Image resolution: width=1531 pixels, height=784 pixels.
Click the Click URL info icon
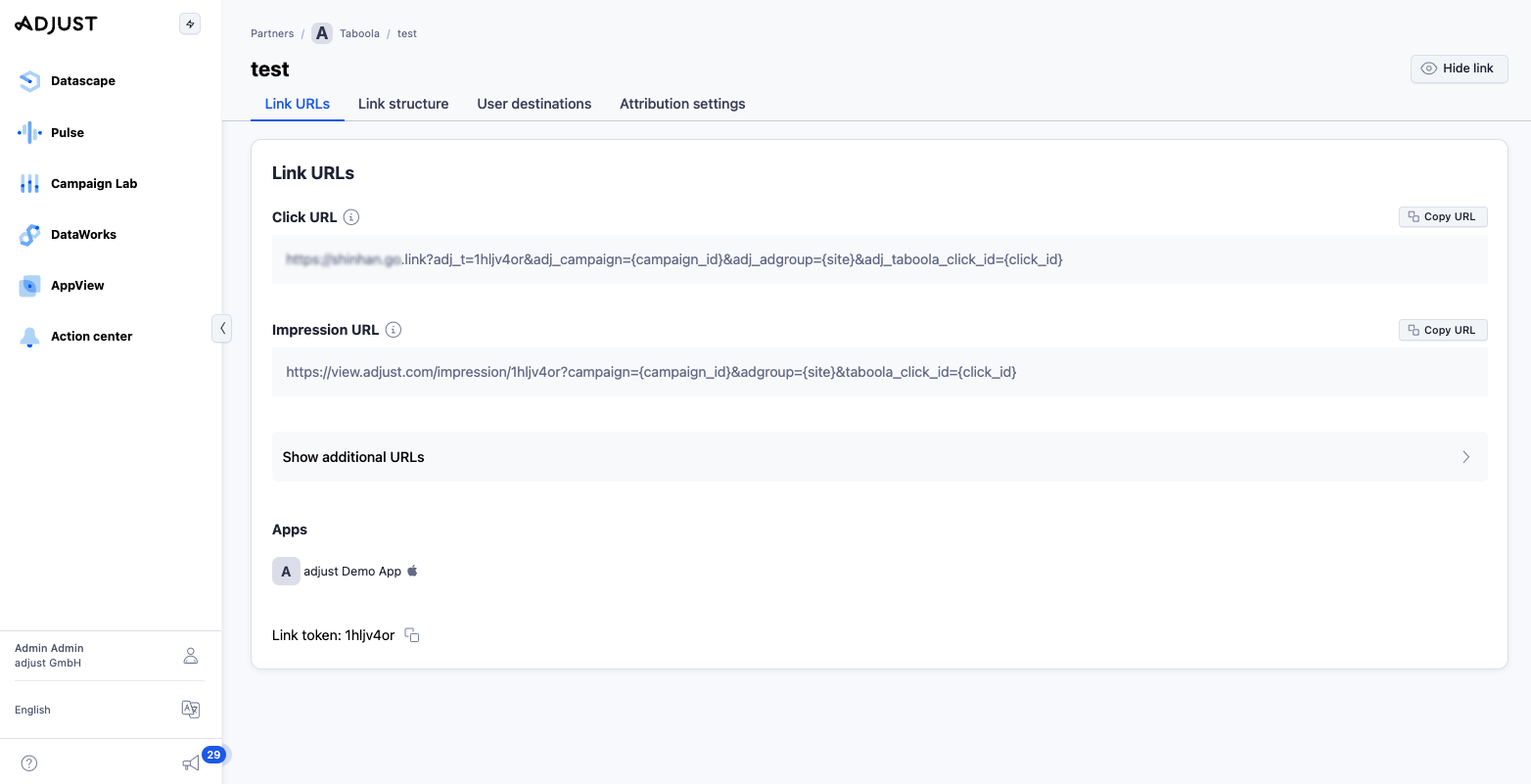pyautogui.click(x=352, y=217)
